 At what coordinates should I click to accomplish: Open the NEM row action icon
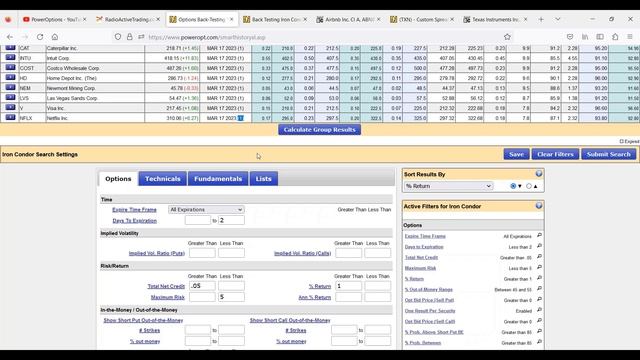coord(10,87)
